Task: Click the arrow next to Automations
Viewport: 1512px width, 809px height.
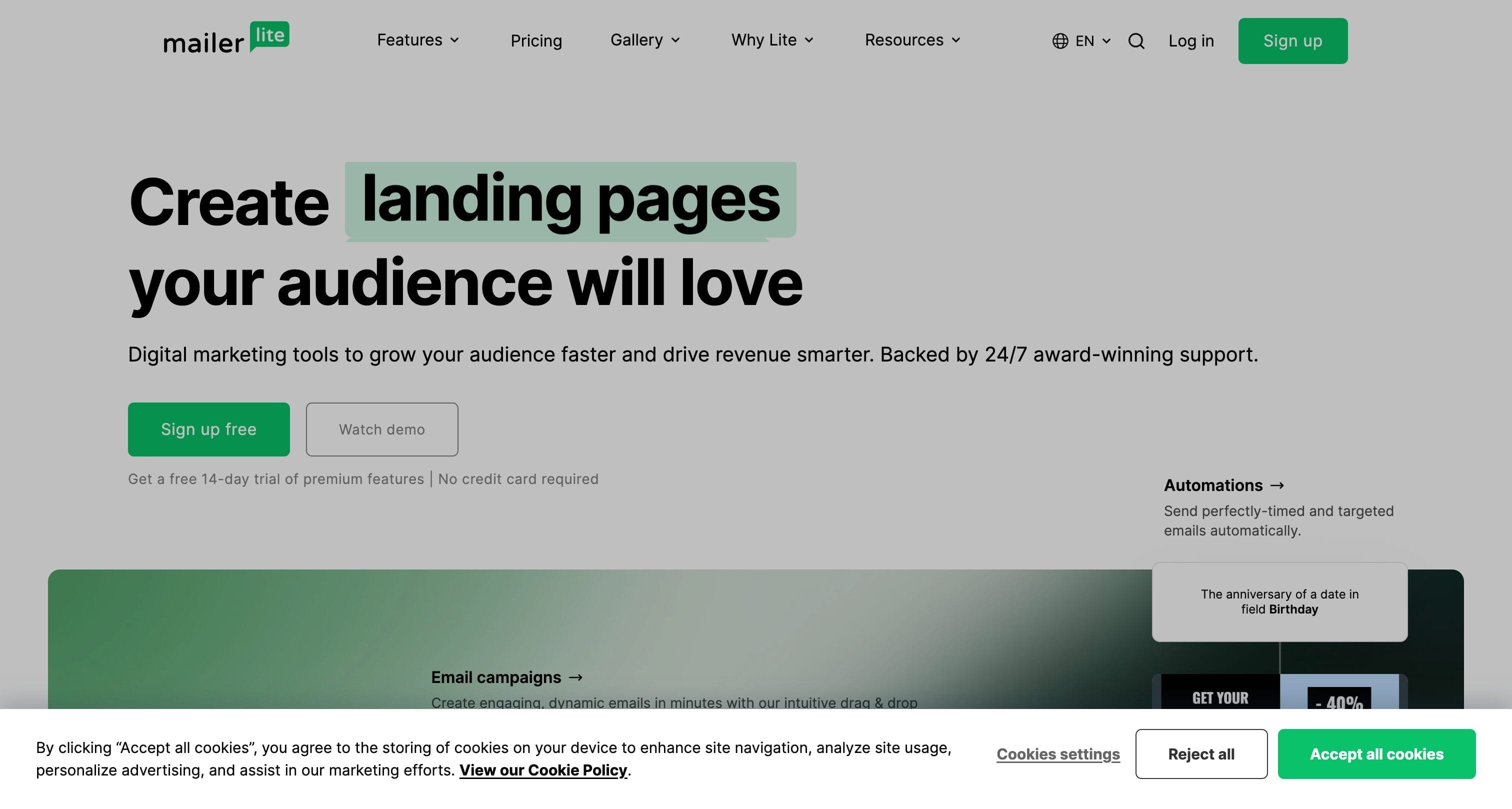Action: 1277,485
